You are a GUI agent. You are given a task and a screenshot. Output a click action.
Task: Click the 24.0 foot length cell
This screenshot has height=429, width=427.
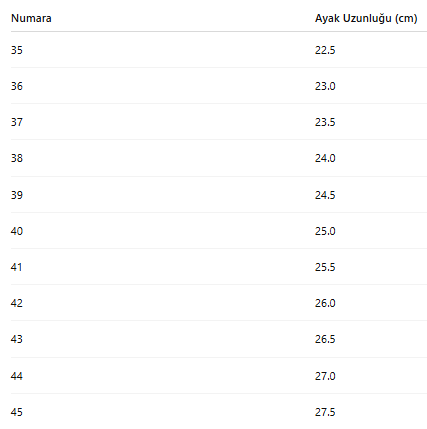[325, 158]
